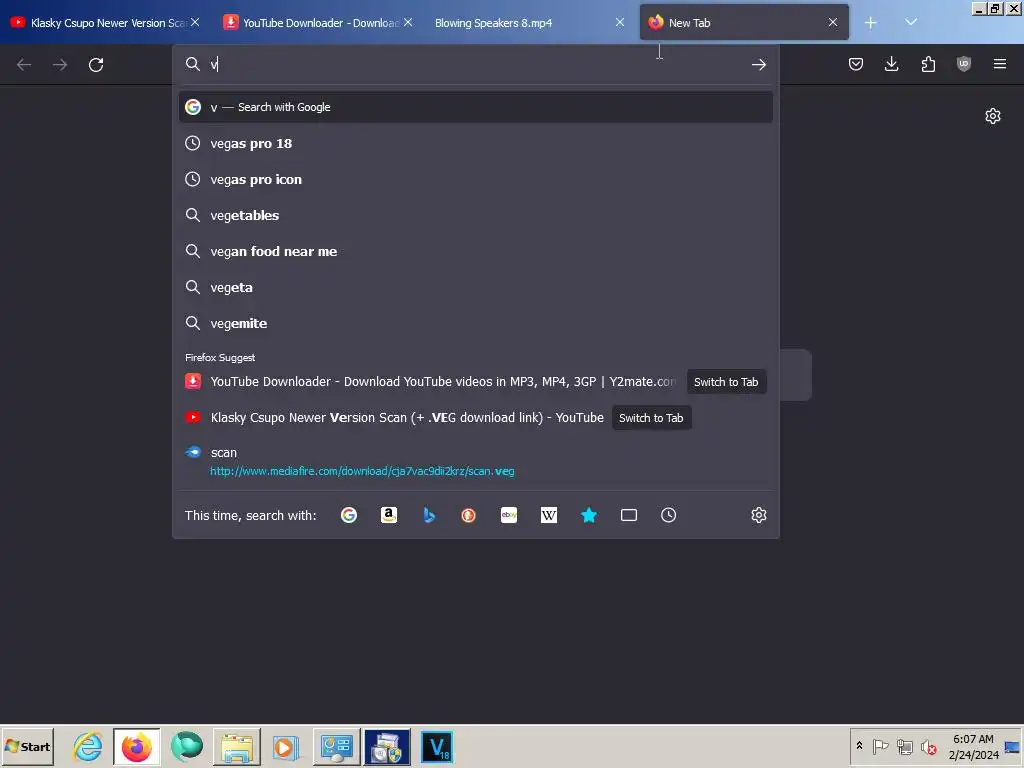Reload the current page

click(x=96, y=65)
